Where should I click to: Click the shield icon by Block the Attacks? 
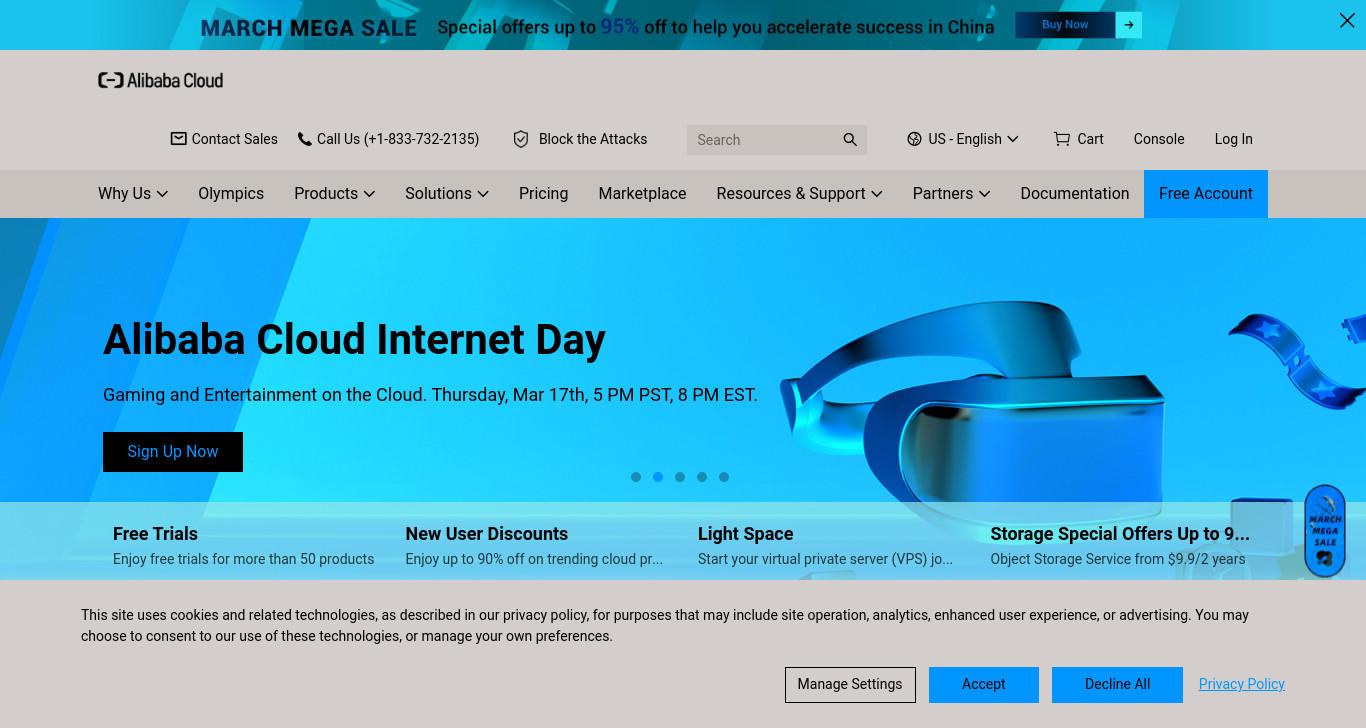click(x=521, y=139)
